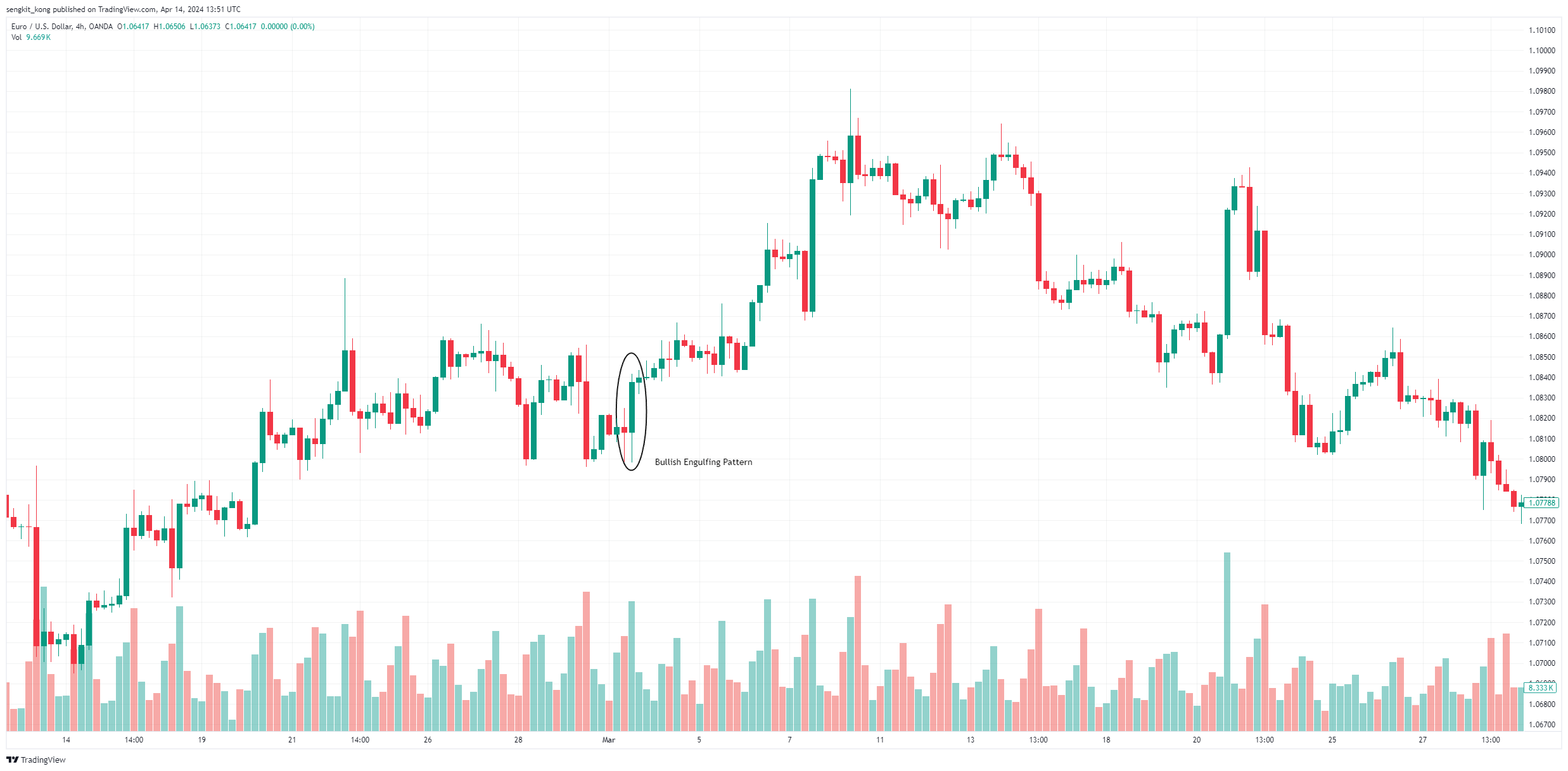Click the 11 date label on the time axis
Screen dimensions: 1568x771
click(x=880, y=739)
